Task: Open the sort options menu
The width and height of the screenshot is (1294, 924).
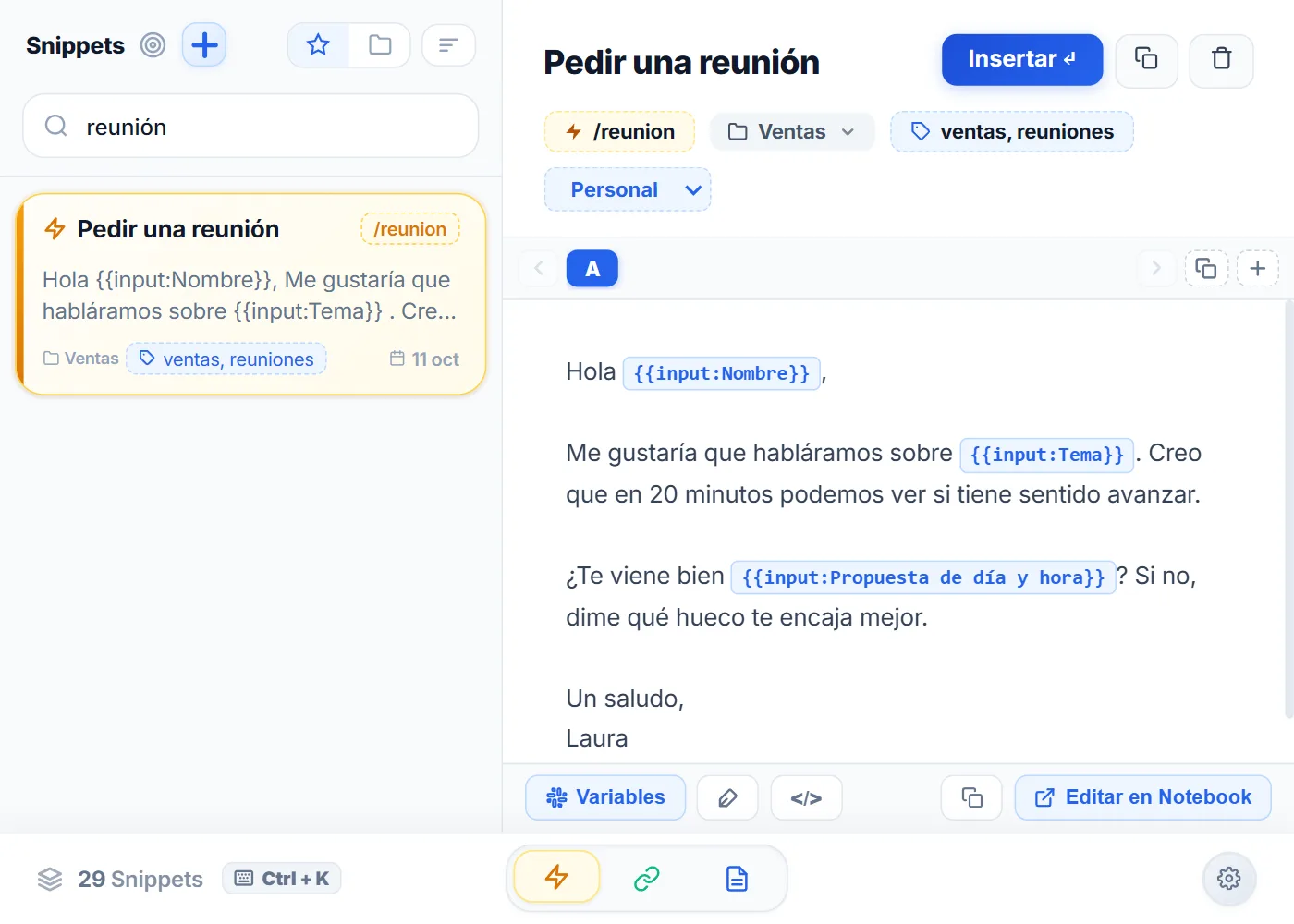Action: pyautogui.click(x=448, y=45)
